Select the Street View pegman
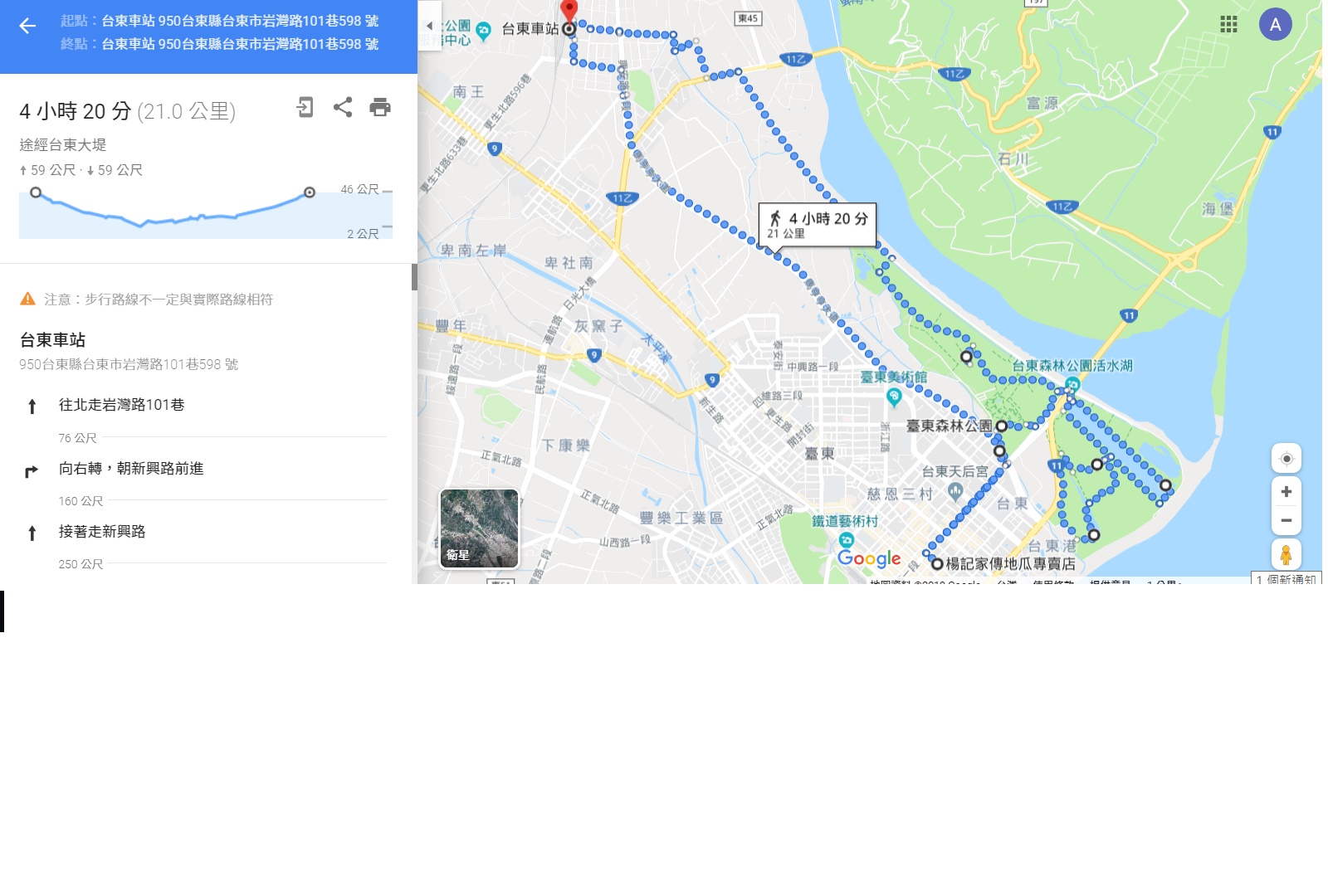The width and height of the screenshot is (1328, 896). pos(1286,554)
